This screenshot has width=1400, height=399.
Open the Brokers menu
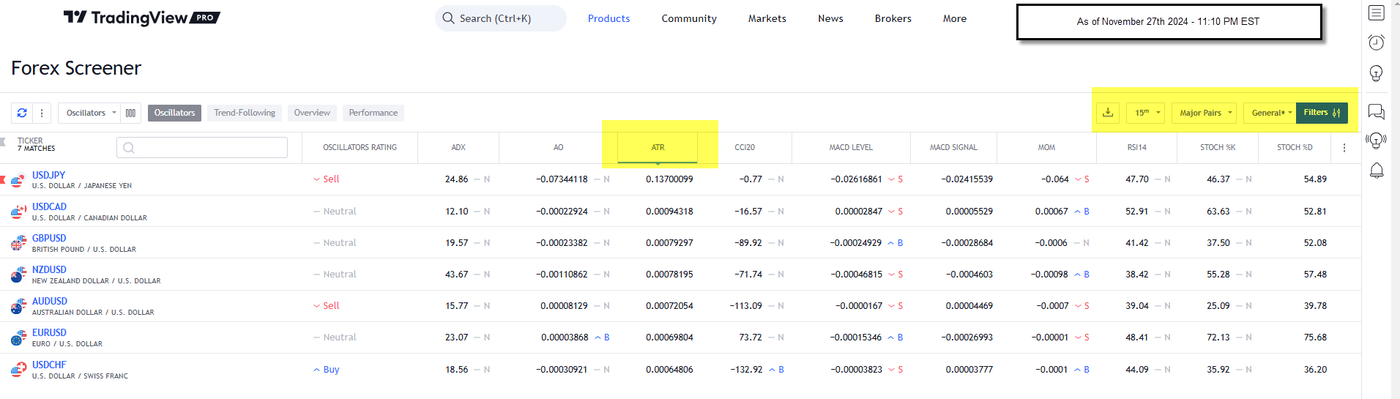point(893,19)
